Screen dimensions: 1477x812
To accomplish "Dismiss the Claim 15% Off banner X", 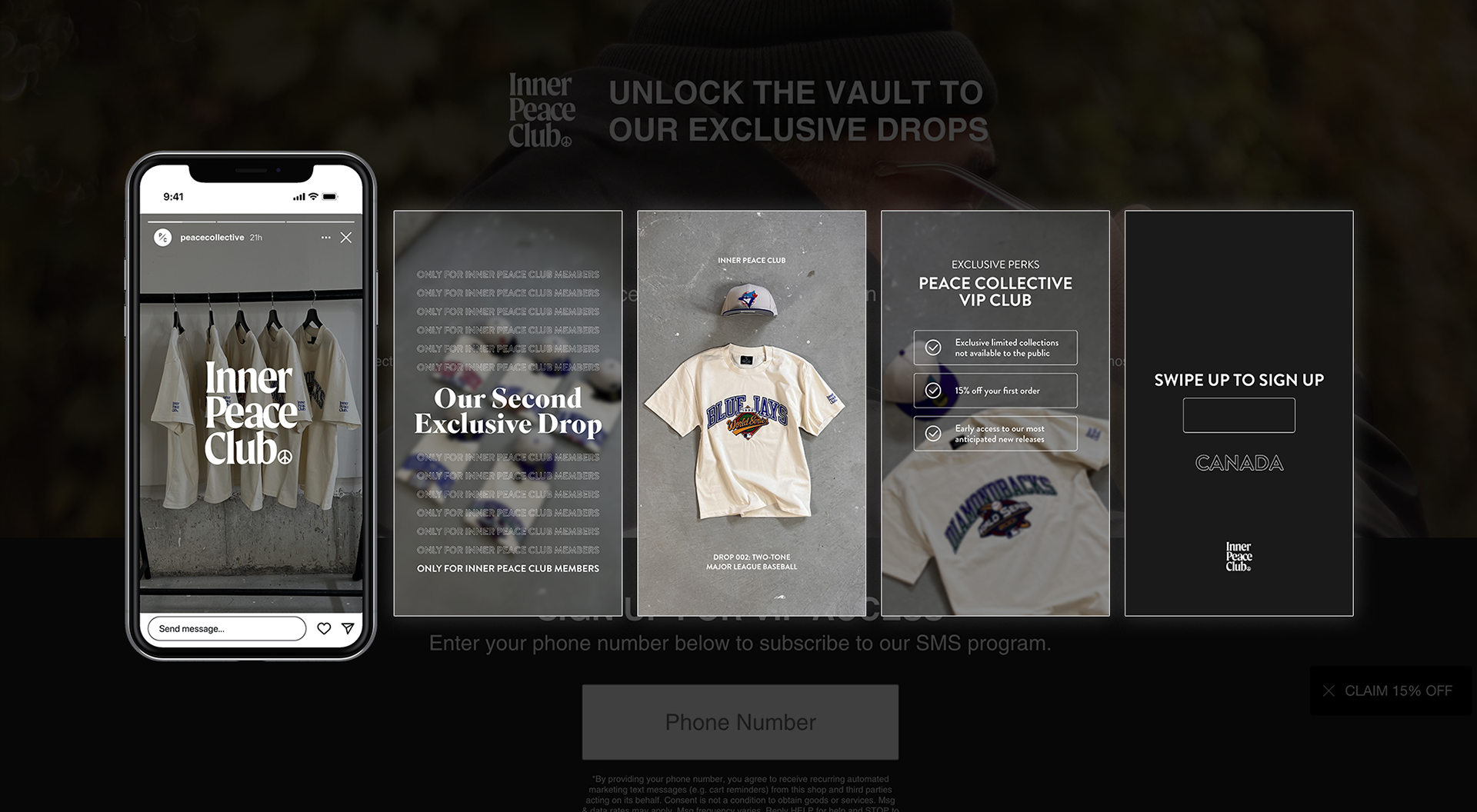I will click(x=1329, y=691).
